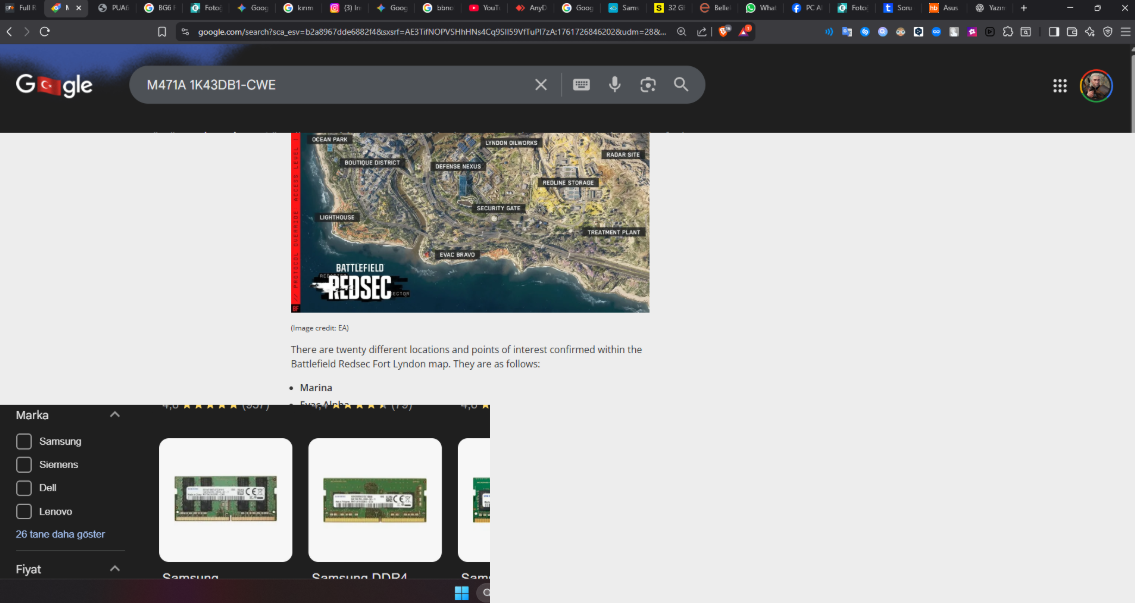Image resolution: width=1135 pixels, height=603 pixels.
Task: Click the Marina list item text
Action: click(x=316, y=388)
